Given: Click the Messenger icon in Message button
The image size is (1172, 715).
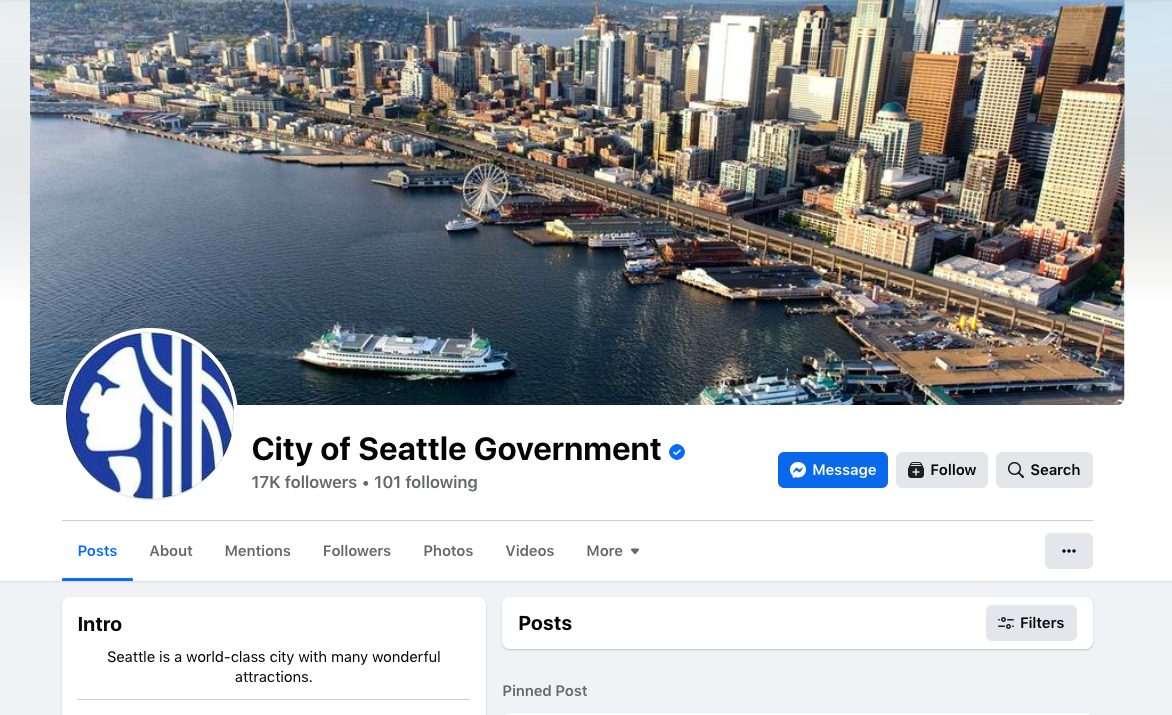Looking at the screenshot, I should pos(798,470).
